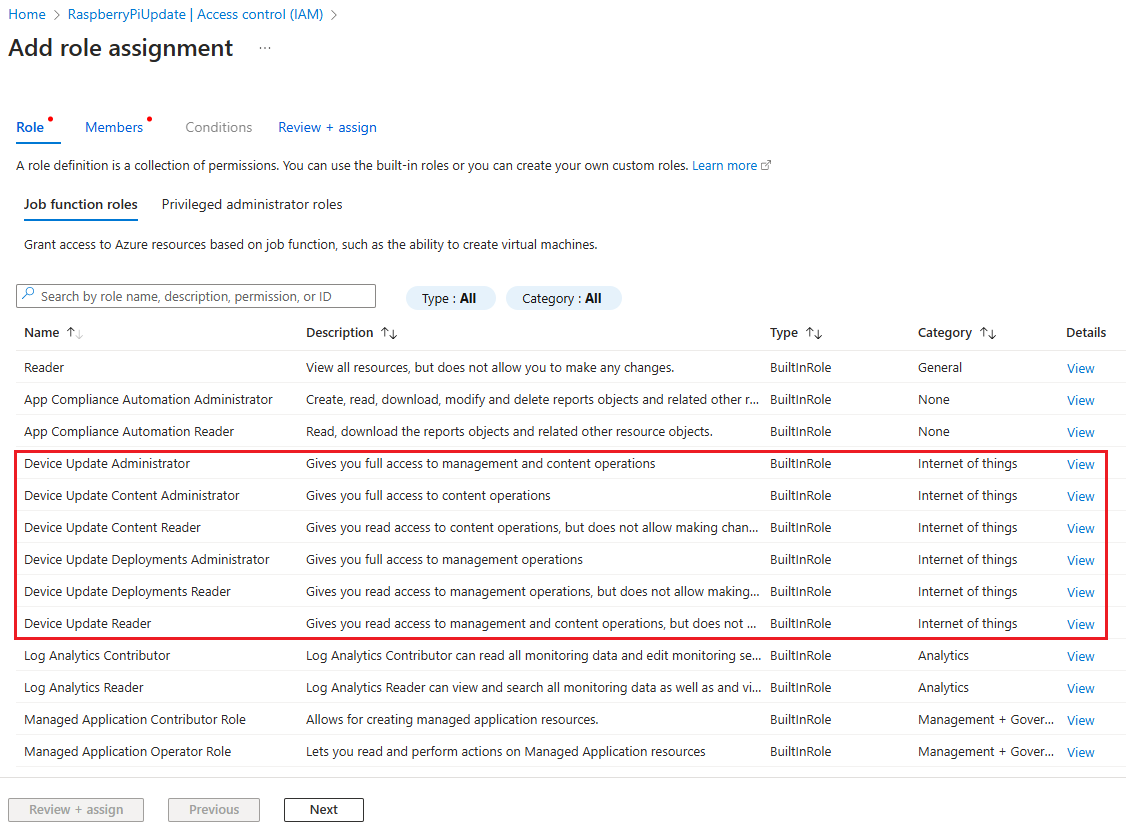
Task: Sort roles by Type column arrows
Action: [814, 333]
